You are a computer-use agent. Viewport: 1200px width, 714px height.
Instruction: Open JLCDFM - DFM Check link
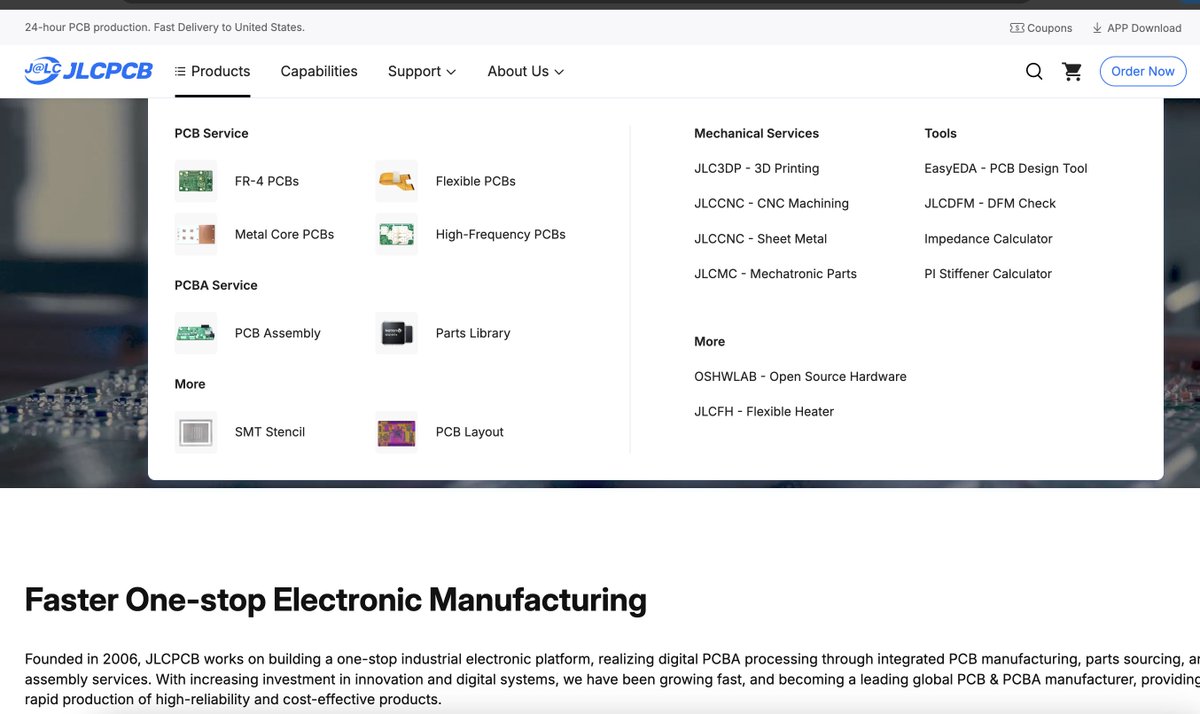pyautogui.click(x=990, y=203)
